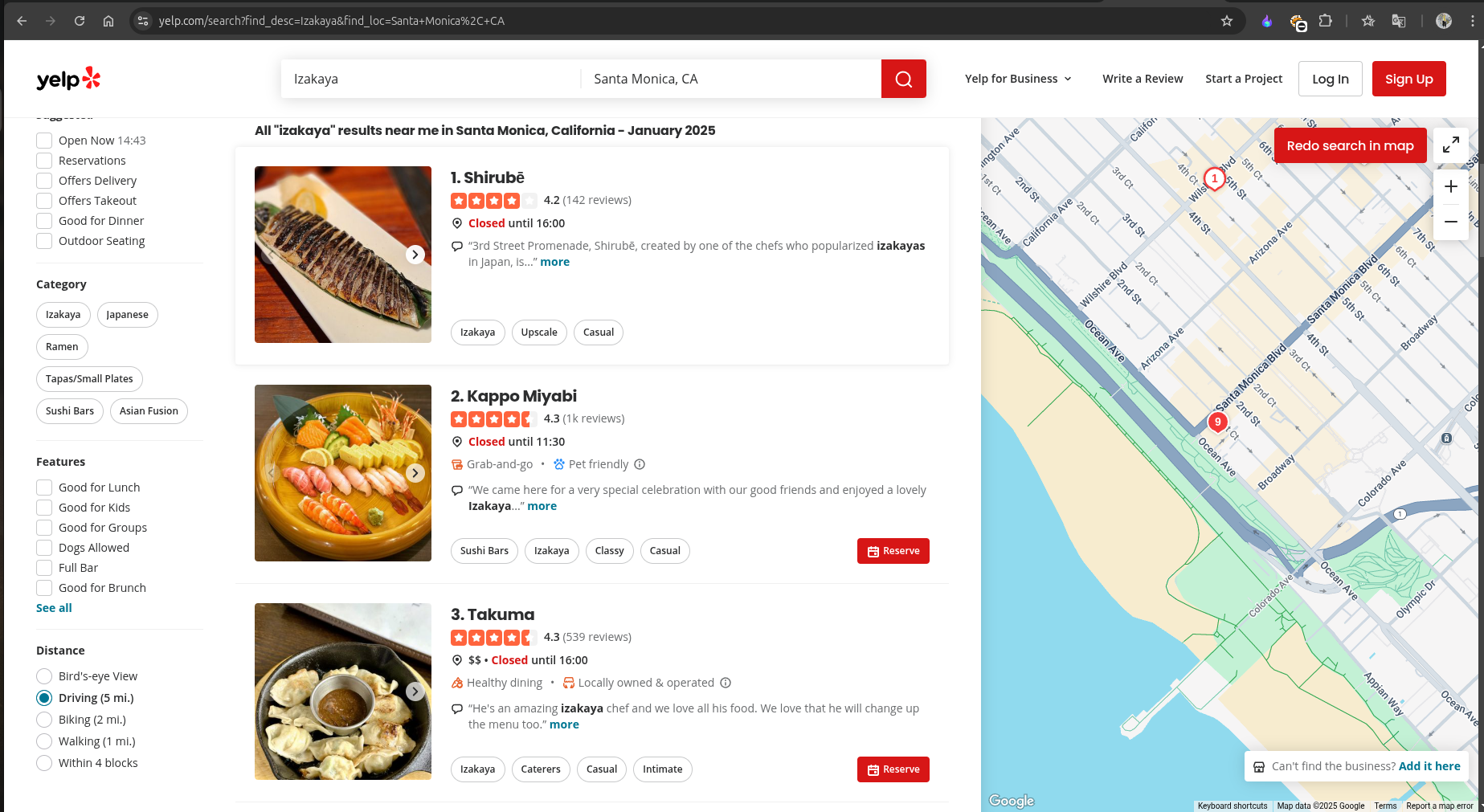
Task: Click the Upscale tag on Shirubē
Action: (538, 333)
